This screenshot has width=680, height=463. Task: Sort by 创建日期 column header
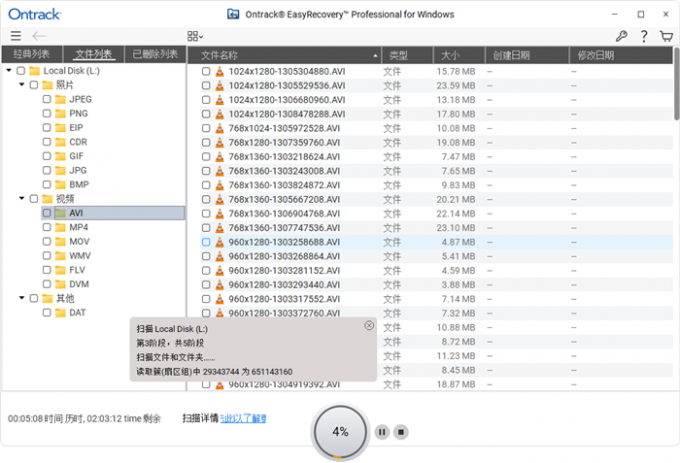point(527,55)
